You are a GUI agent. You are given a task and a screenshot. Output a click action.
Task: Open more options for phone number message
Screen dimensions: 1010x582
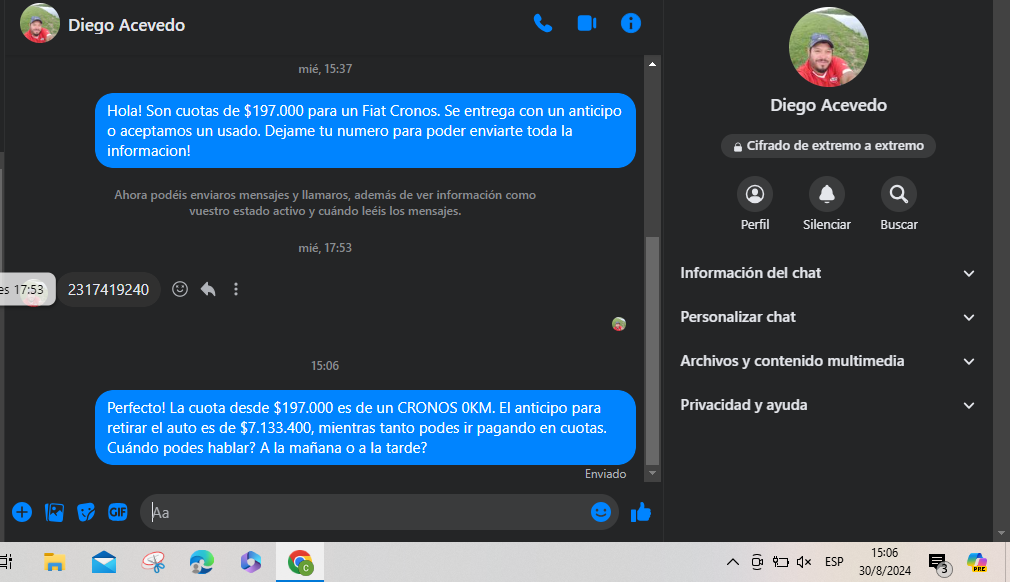coord(236,289)
